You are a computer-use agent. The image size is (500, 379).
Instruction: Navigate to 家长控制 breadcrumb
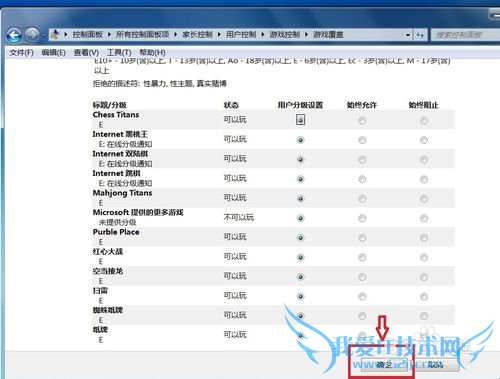click(x=198, y=35)
